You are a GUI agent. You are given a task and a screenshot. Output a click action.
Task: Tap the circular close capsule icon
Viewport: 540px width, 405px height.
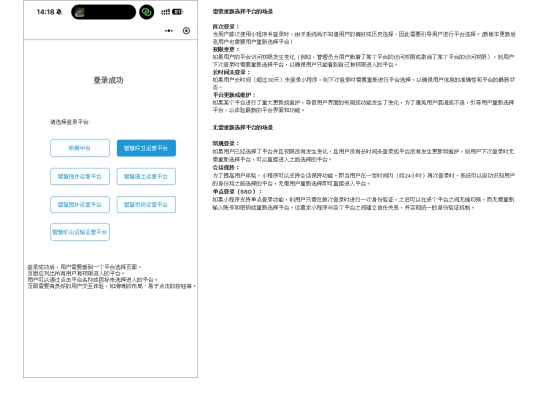click(186, 31)
